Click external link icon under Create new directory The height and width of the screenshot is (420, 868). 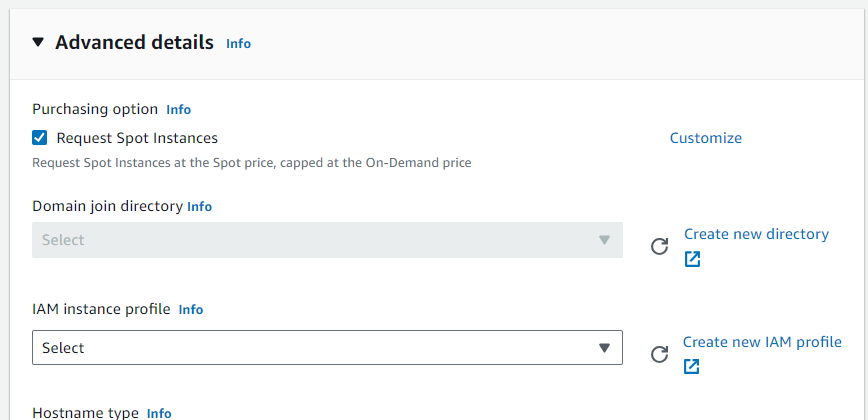tap(693, 259)
